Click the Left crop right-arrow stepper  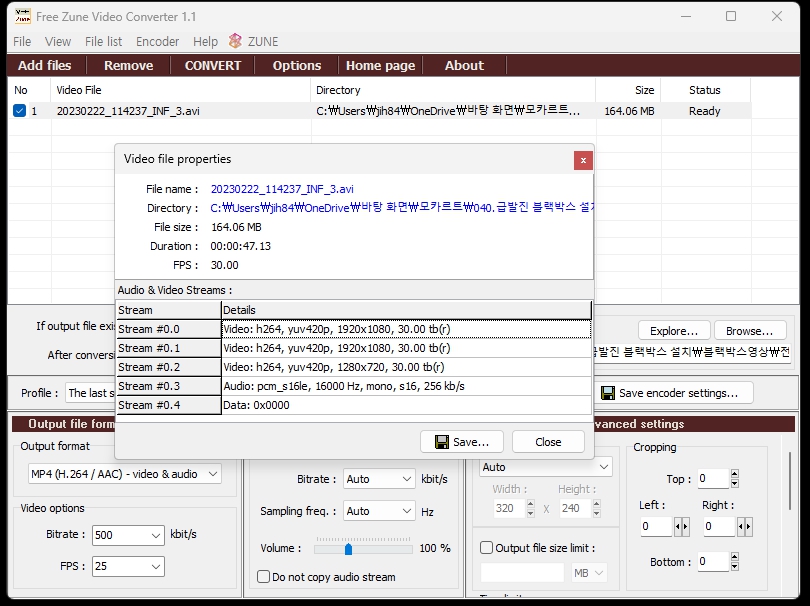click(686, 527)
